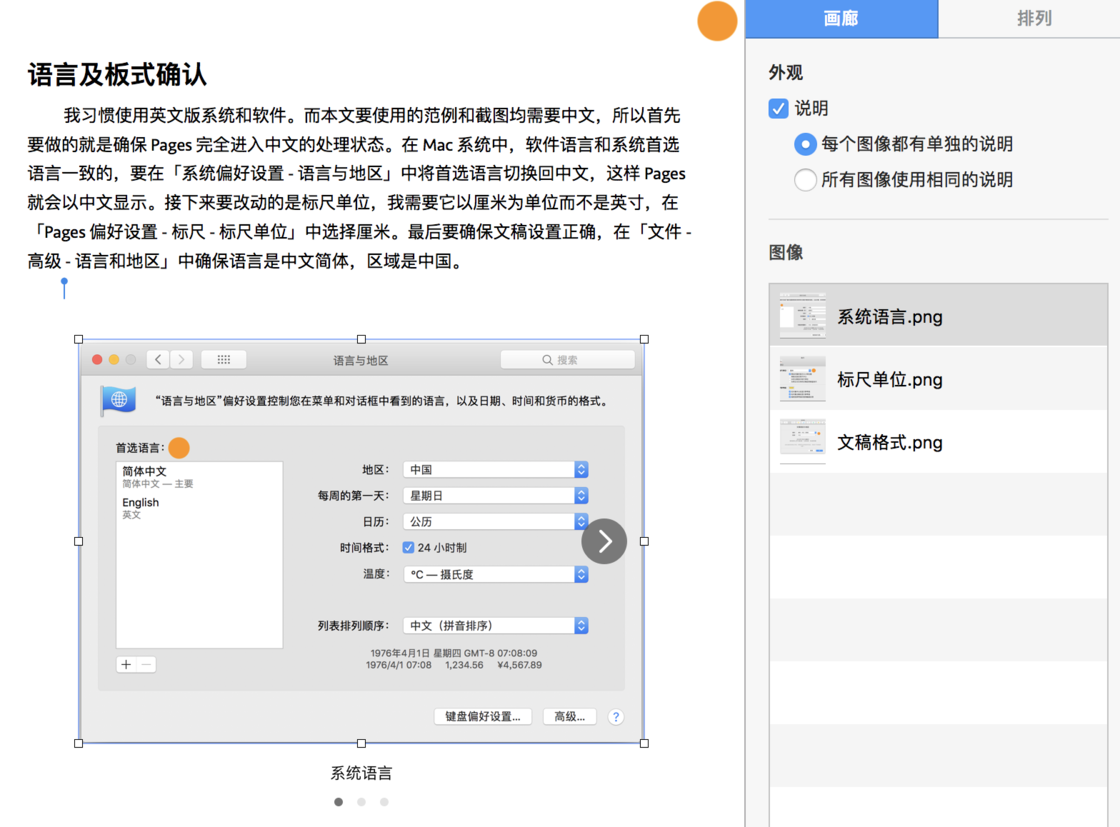Image resolution: width=1120 pixels, height=827 pixels.
Task: Switch to the 排列 tab
Action: (x=1034, y=18)
